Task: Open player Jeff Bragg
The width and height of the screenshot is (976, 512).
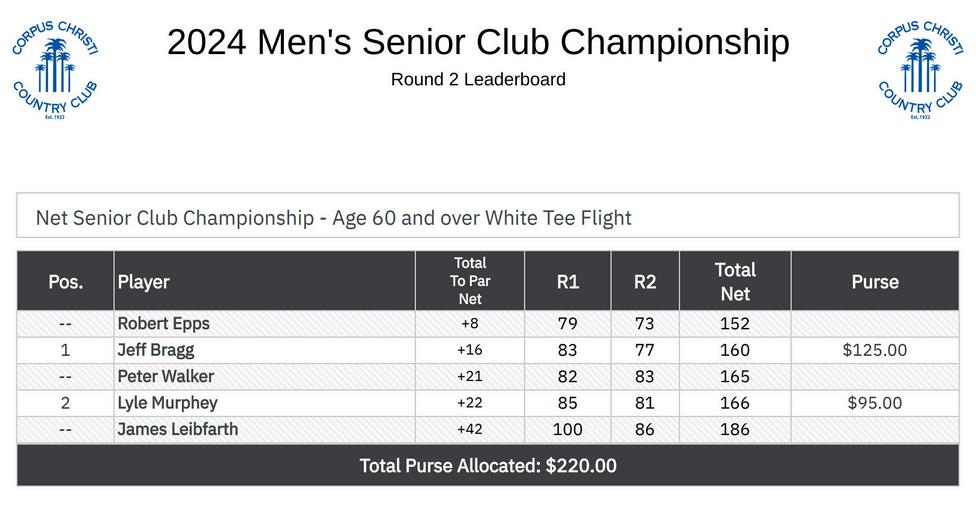Action: point(156,350)
